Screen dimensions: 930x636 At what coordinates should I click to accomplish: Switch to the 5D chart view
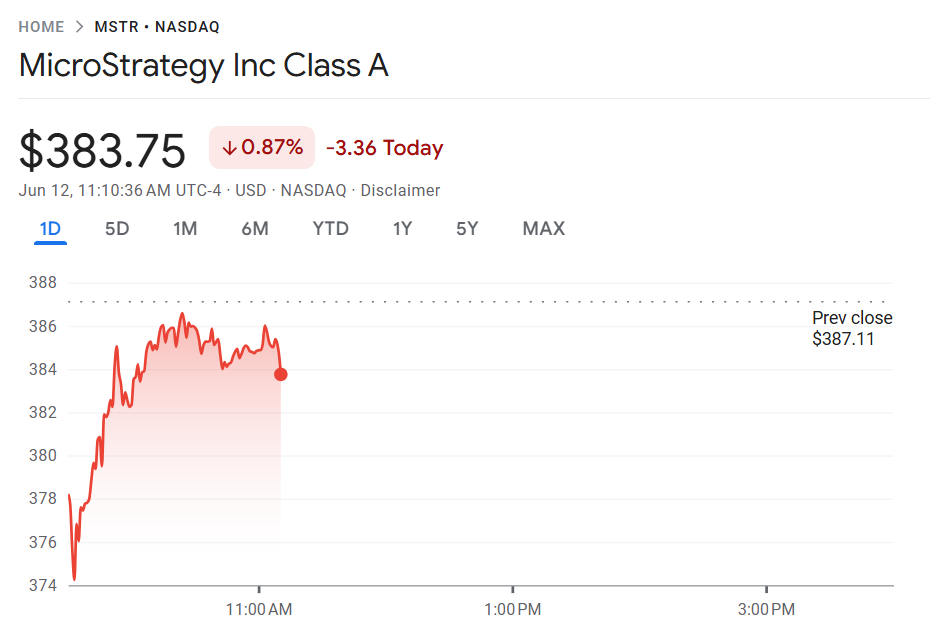pos(117,228)
